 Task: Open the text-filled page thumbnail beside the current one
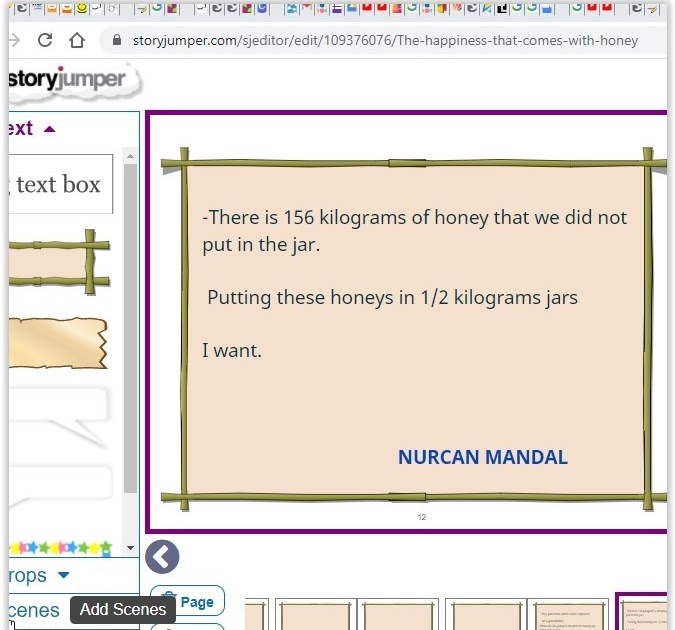[x=568, y=614]
